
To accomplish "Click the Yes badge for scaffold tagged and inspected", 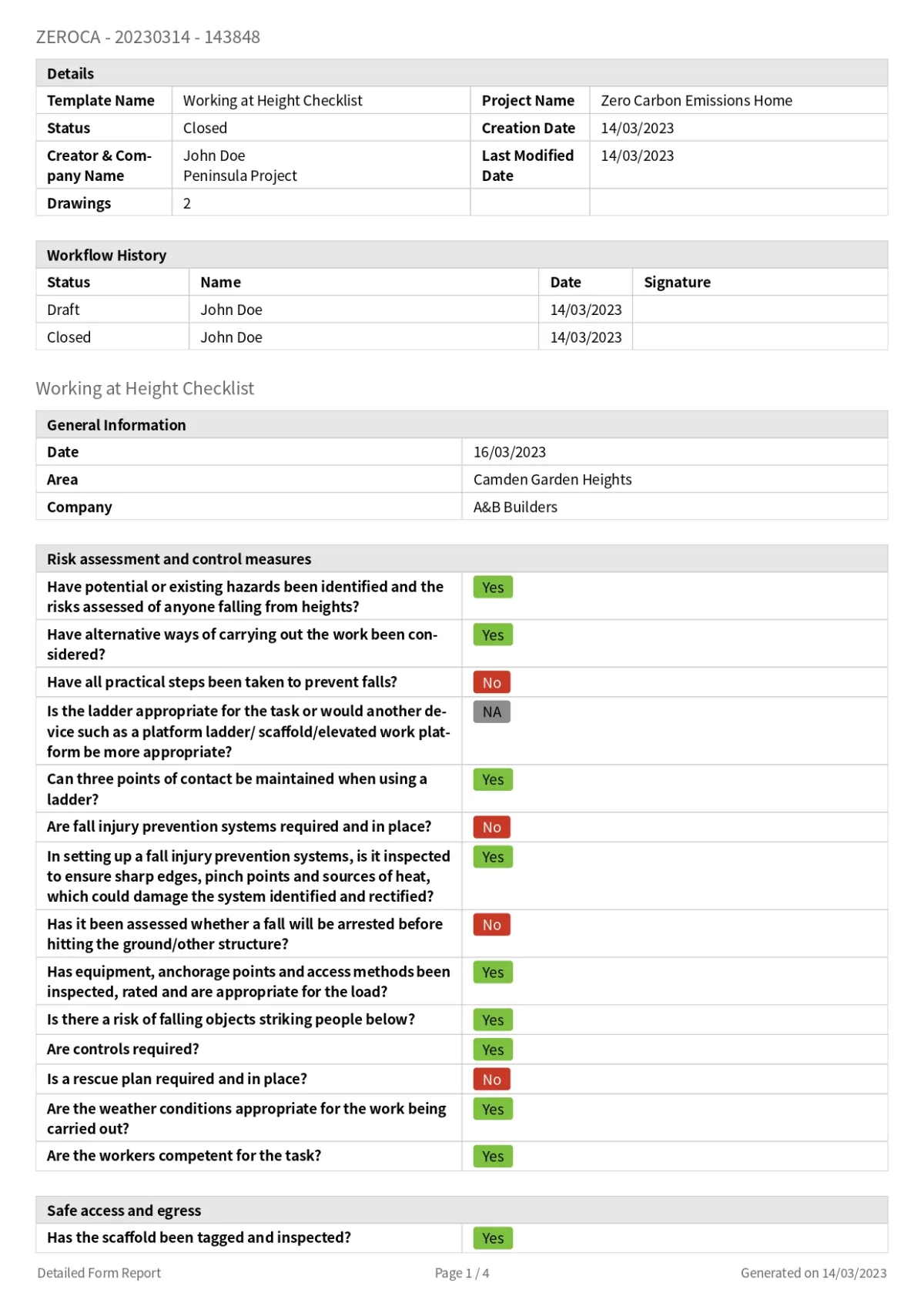I will [493, 1238].
